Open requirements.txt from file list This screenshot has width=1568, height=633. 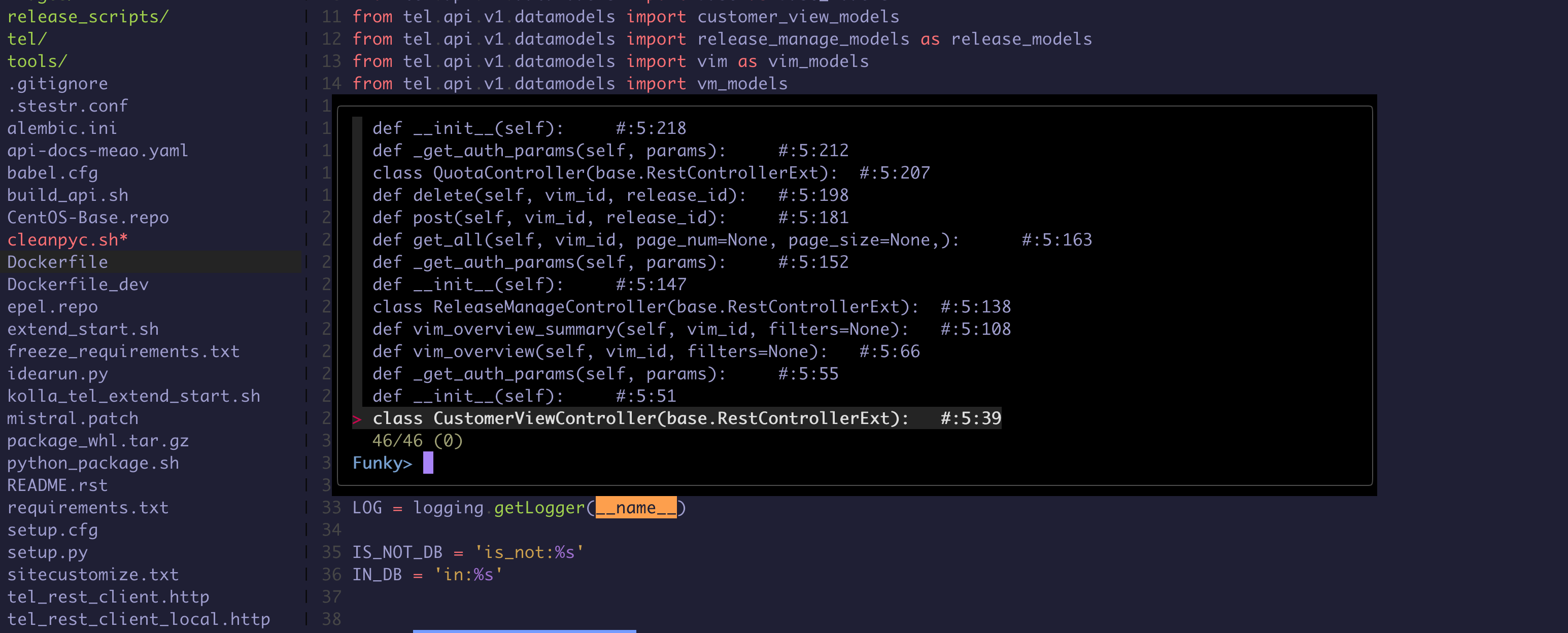tap(88, 508)
